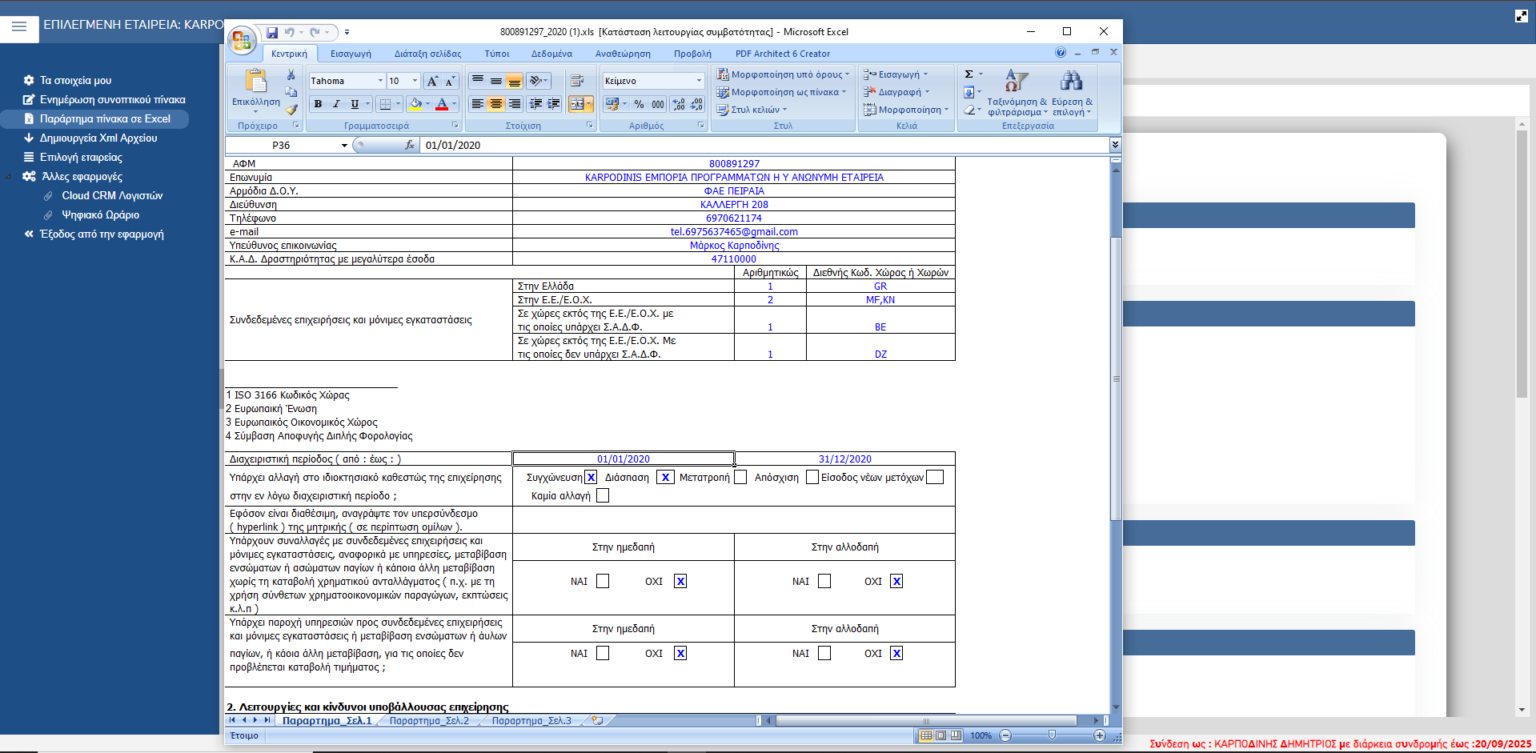
Task: Click the Italic formatting button
Action: point(336,104)
